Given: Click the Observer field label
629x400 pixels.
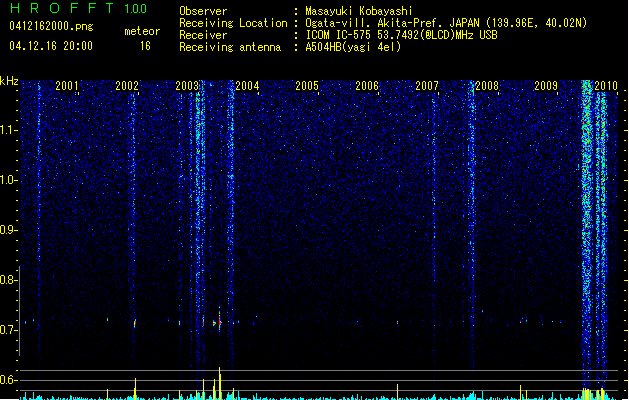Looking at the screenshot, I should (x=203, y=11).
